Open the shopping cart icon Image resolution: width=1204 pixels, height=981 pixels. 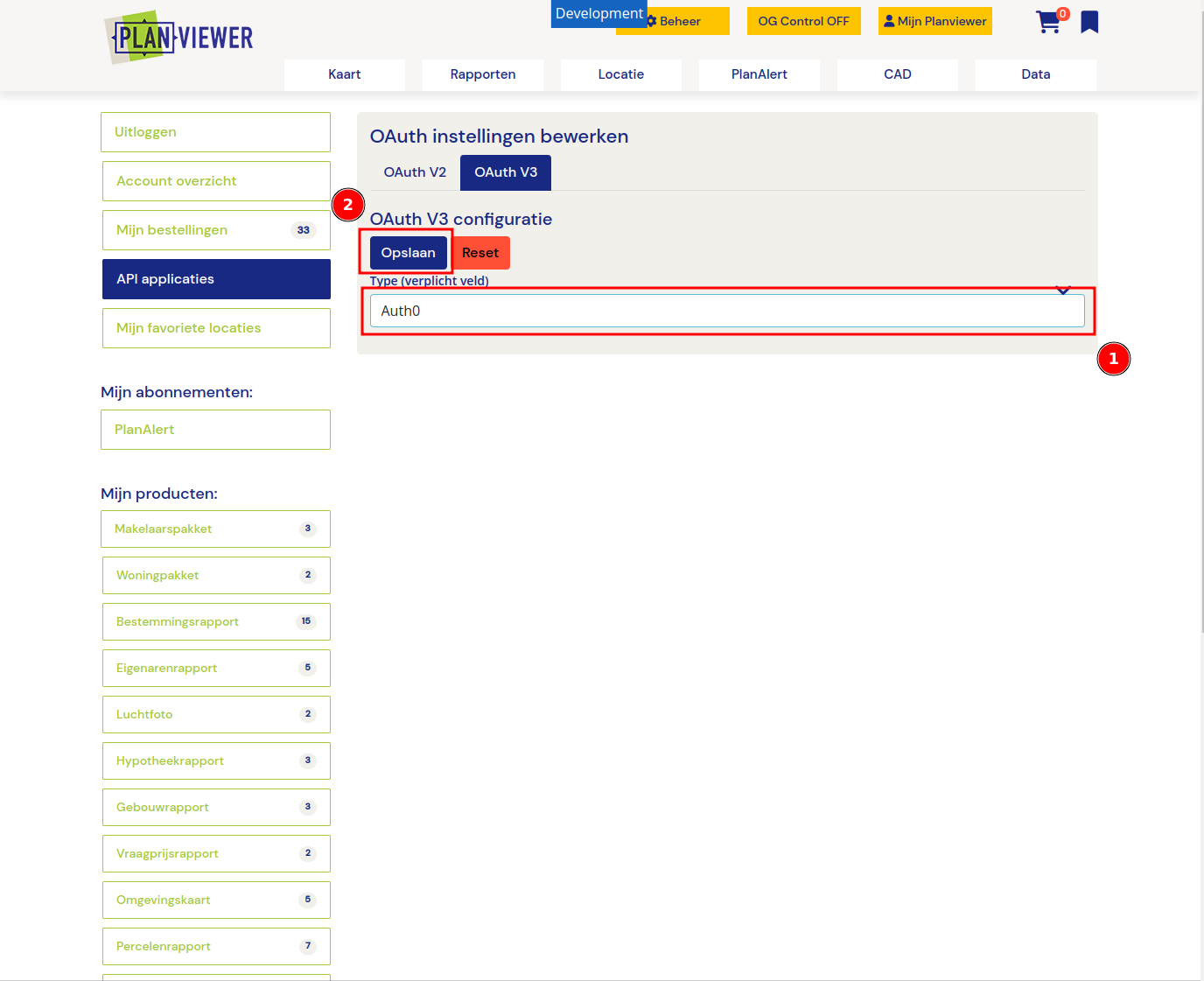pos(1048,22)
